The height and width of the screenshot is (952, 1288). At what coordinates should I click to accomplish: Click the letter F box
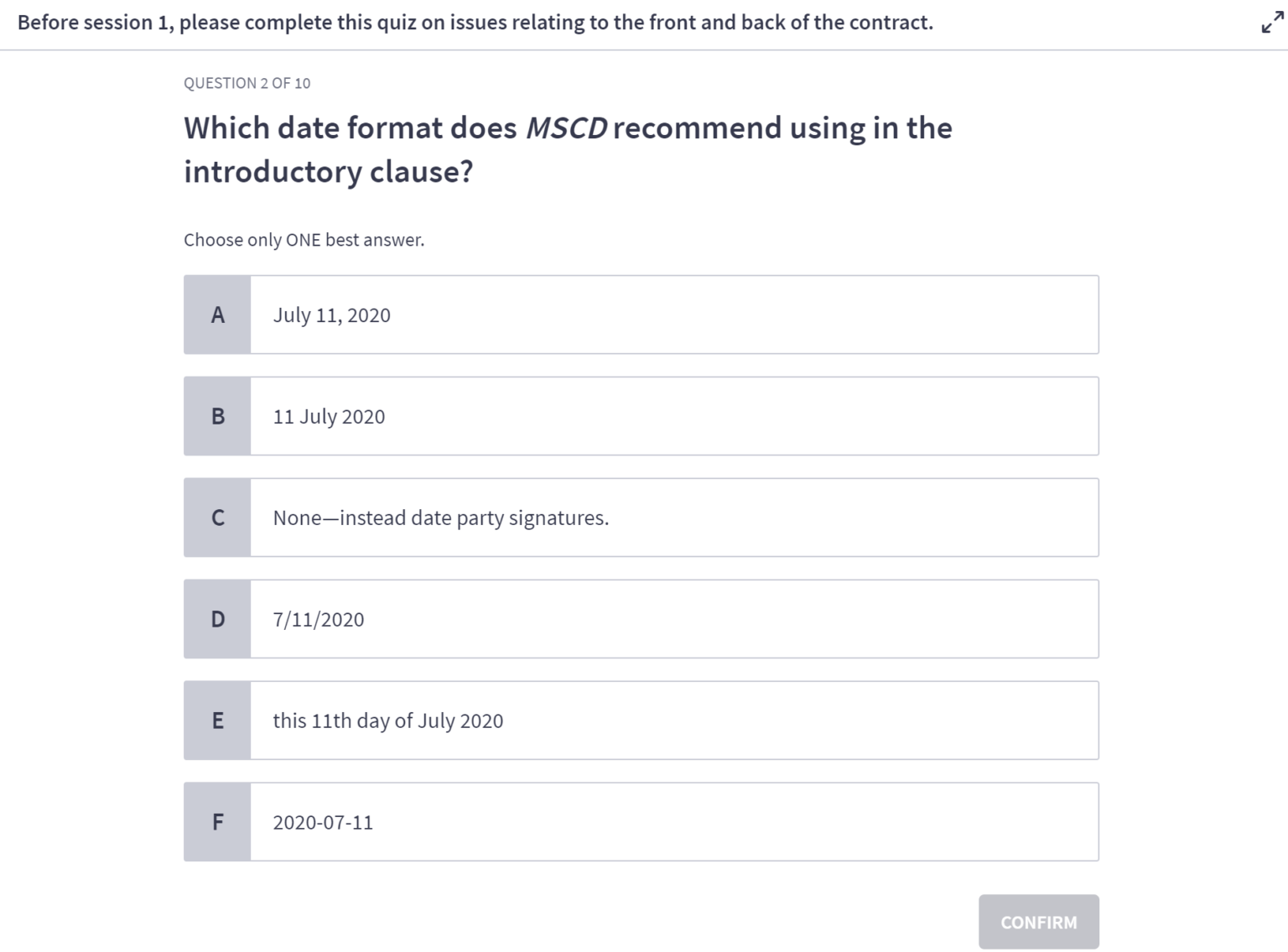(x=217, y=821)
